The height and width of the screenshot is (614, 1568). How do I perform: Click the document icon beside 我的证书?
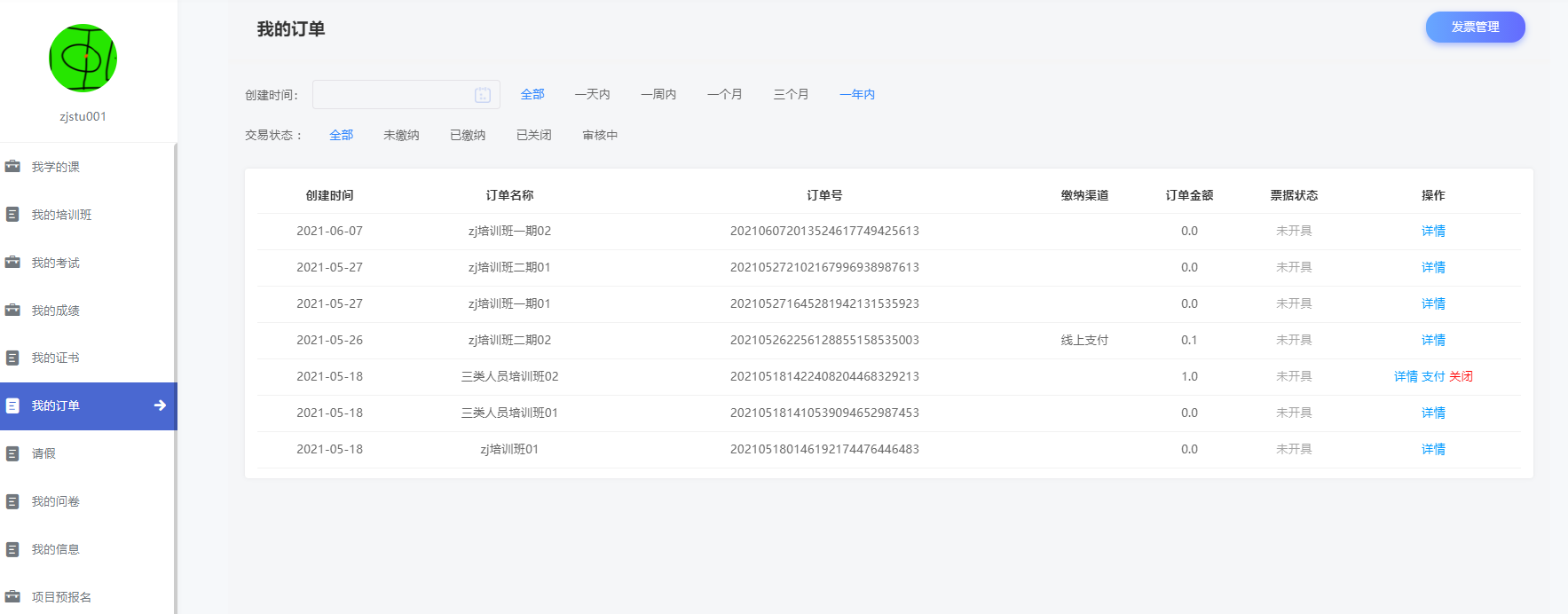12,358
